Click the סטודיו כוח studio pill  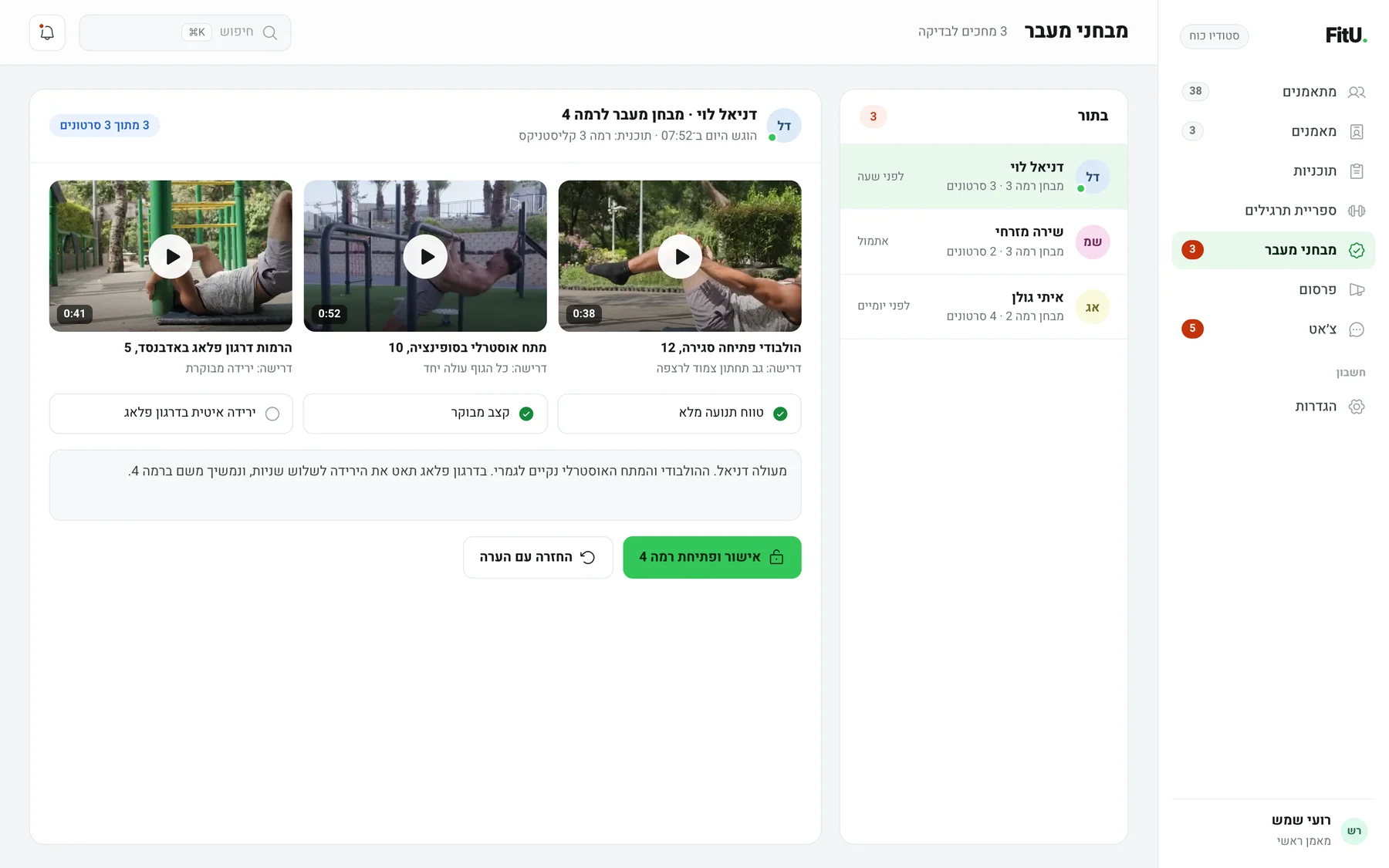[1214, 36]
